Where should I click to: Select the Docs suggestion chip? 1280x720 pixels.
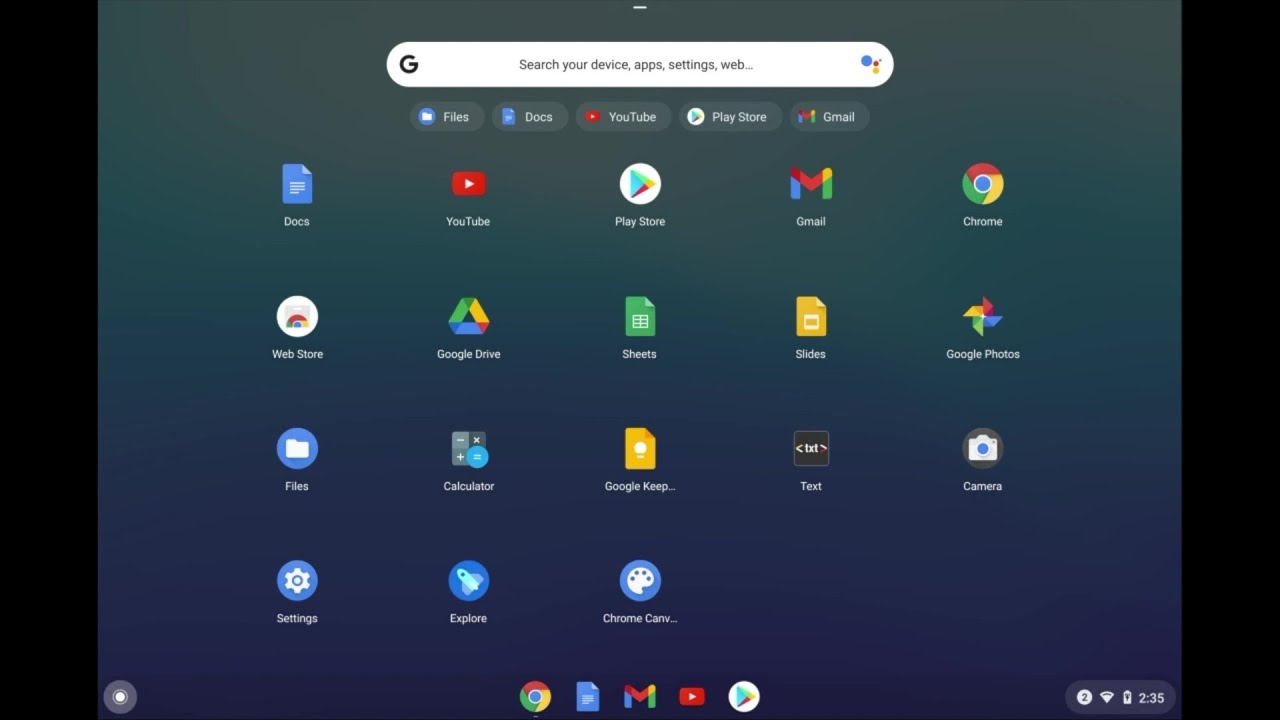pyautogui.click(x=530, y=117)
